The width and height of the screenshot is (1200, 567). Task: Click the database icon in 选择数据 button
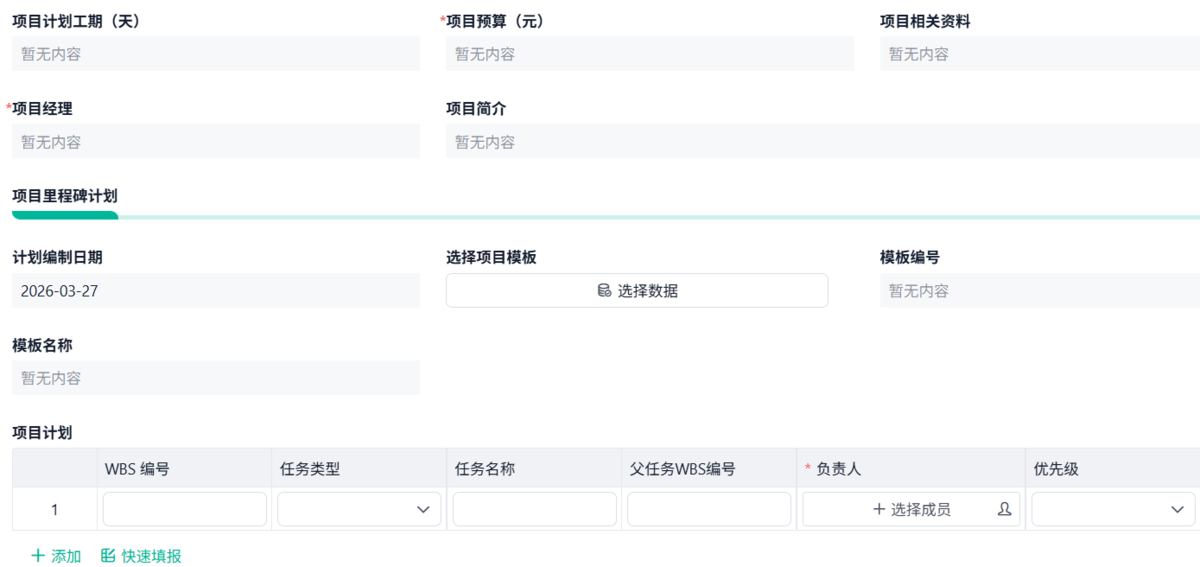(604, 291)
